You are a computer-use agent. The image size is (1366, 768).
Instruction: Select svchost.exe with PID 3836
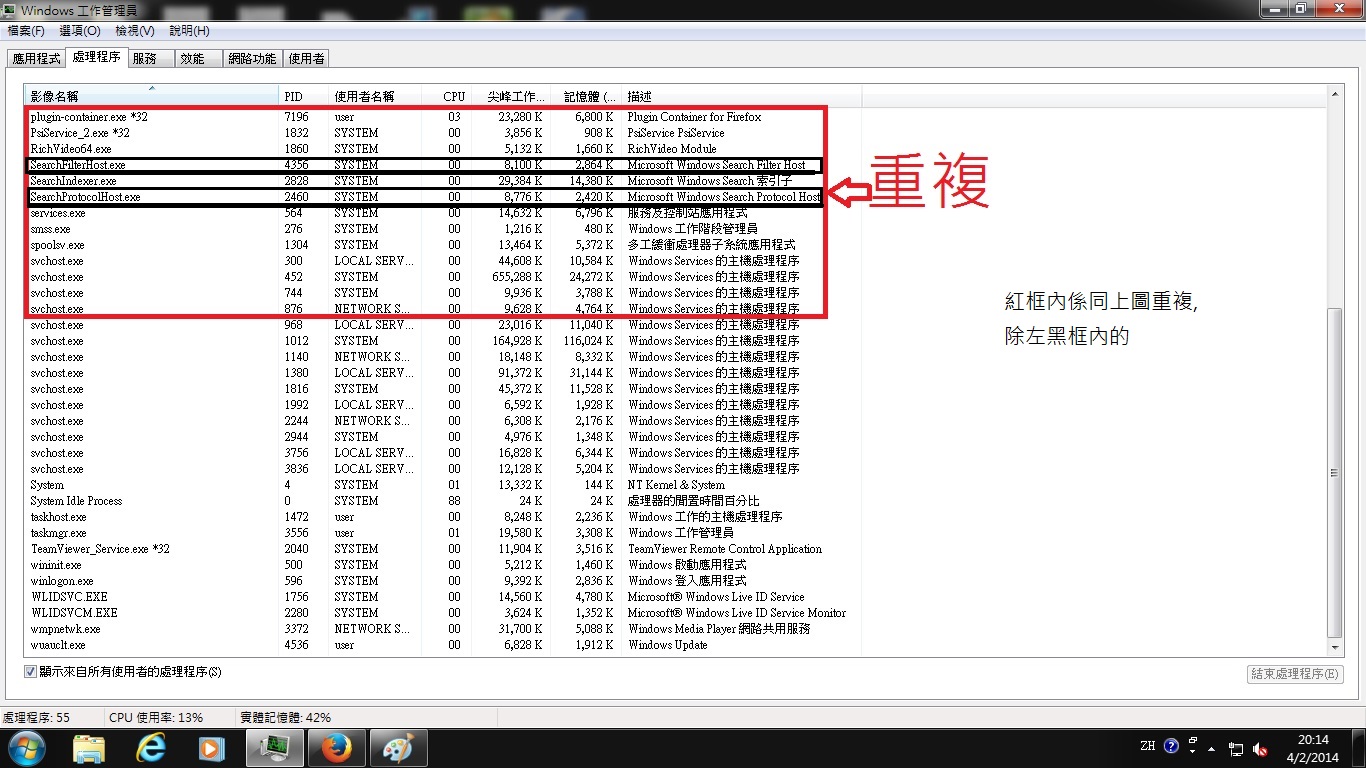(443, 469)
